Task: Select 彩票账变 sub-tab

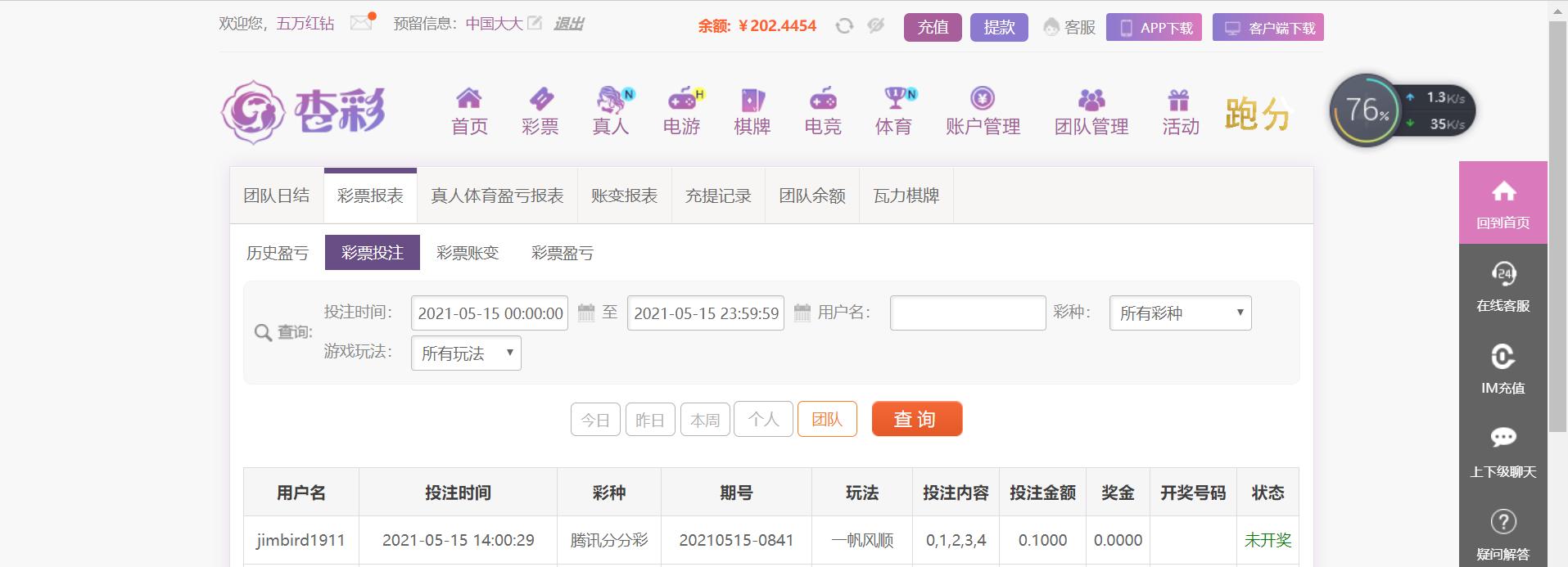Action: pyautogui.click(x=468, y=253)
